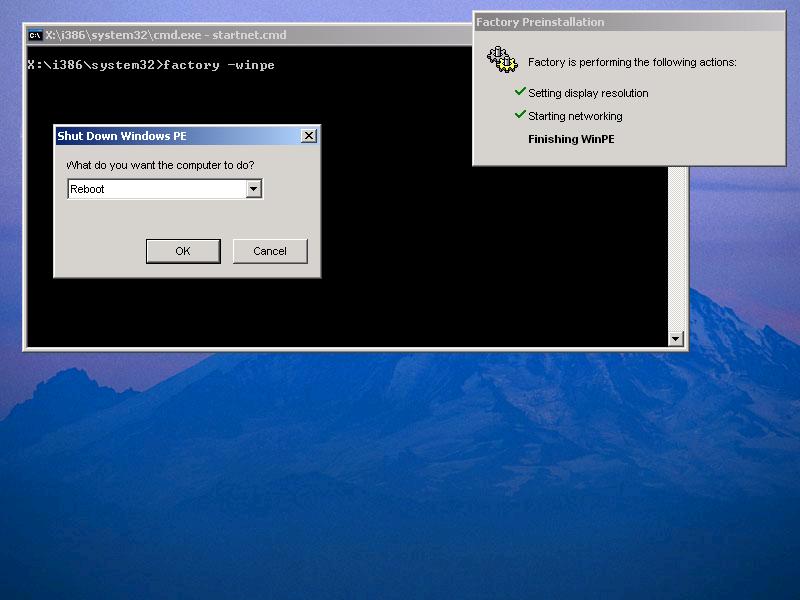Viewport: 800px width, 600px height.
Task: Click the 'factory -winpe' command line text
Action: [219, 65]
